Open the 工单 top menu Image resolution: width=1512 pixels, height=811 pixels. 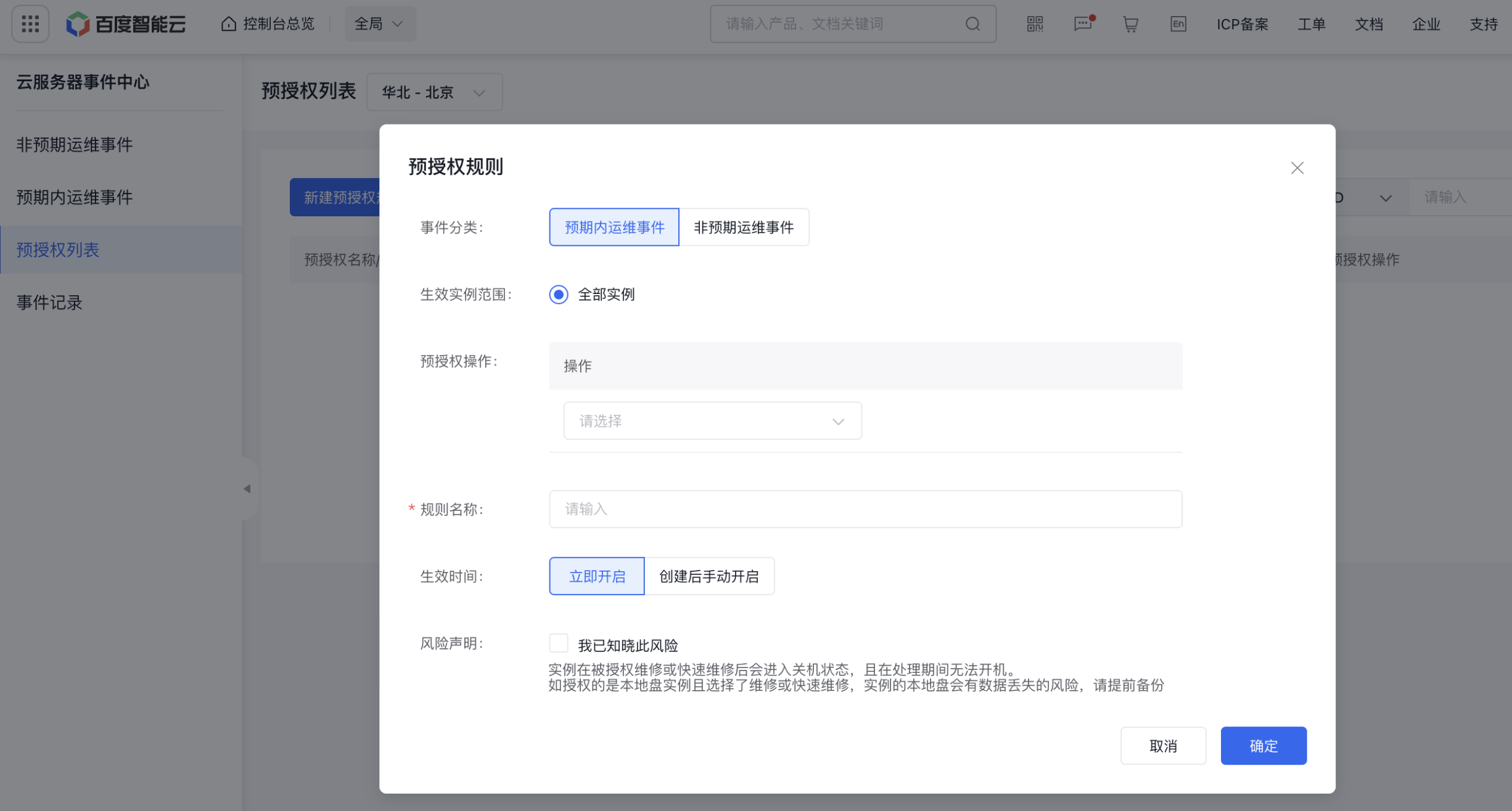pos(1311,24)
